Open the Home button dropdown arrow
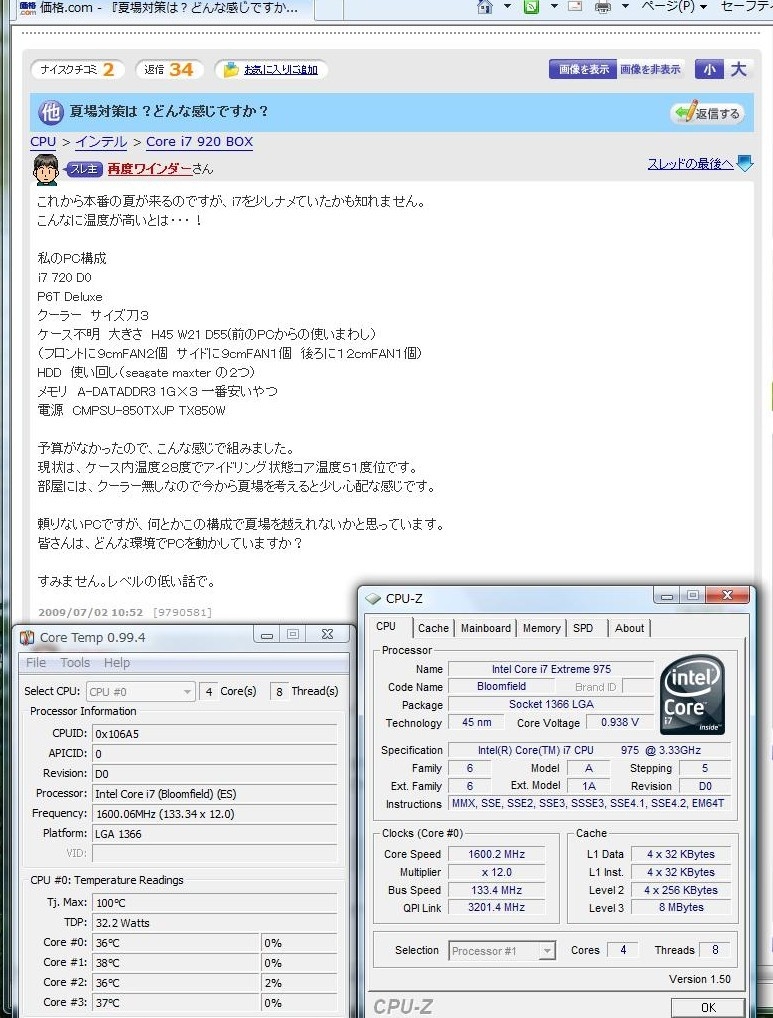Image resolution: width=773 pixels, height=1018 pixels. (x=508, y=6)
